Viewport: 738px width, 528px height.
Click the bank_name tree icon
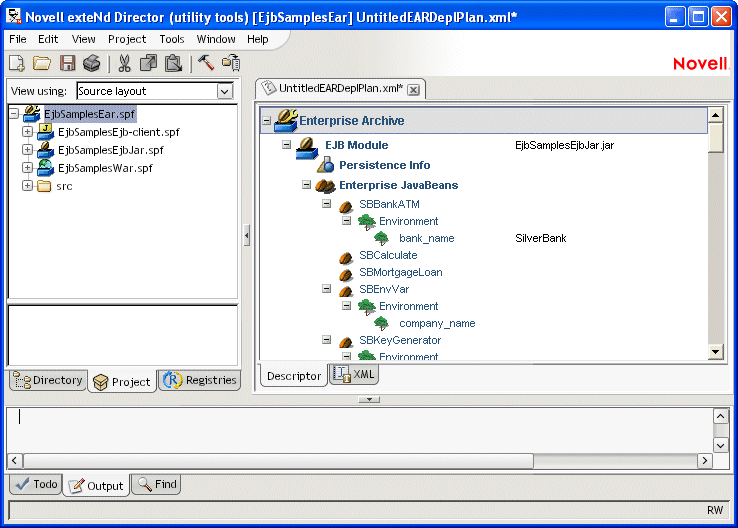(x=382, y=238)
